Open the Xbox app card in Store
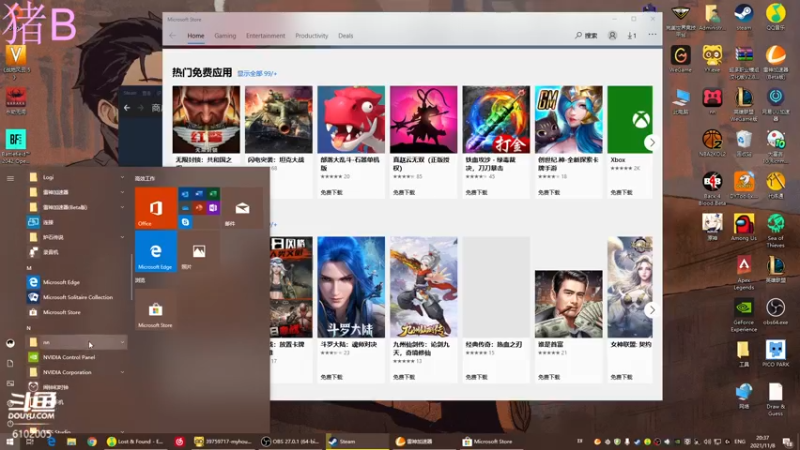This screenshot has width=800, height=450. 630,141
